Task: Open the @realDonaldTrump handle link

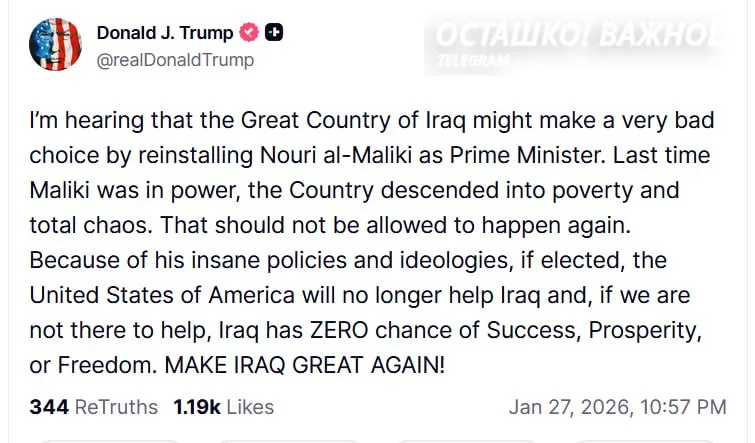Action: click(175, 59)
